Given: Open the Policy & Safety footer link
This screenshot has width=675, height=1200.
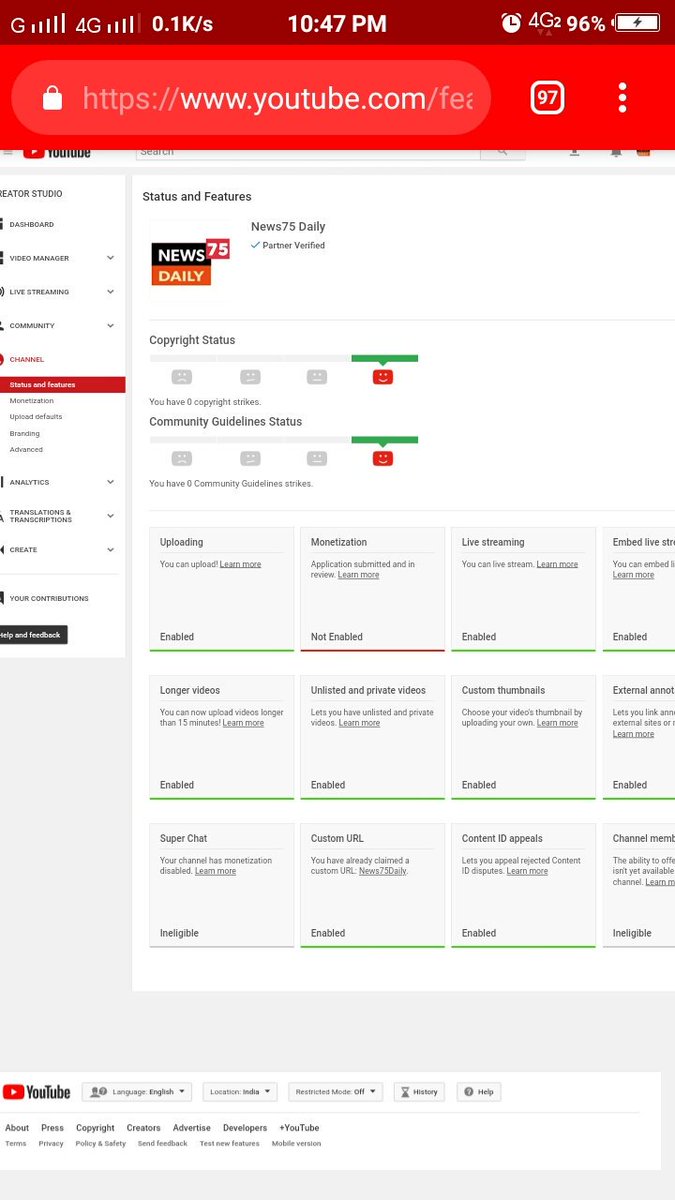Looking at the screenshot, I should (101, 1144).
